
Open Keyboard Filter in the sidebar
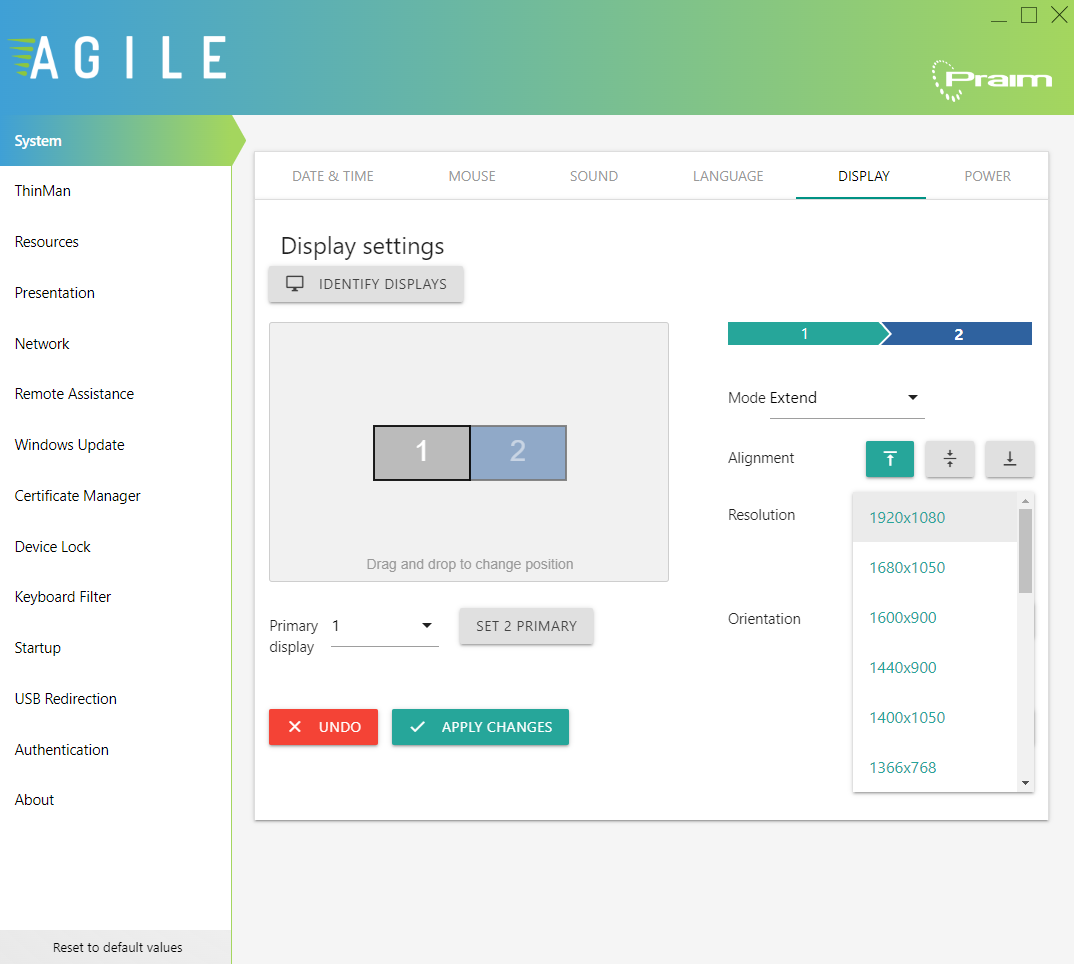[x=115, y=597]
